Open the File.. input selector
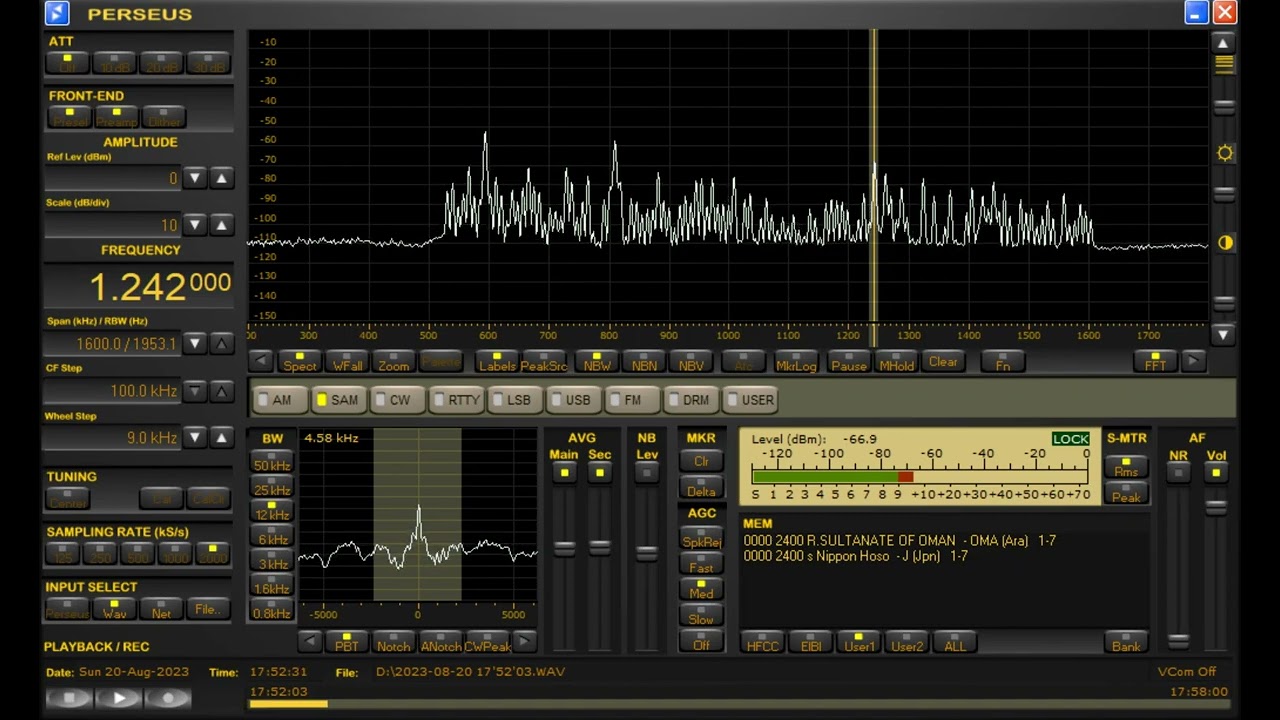Viewport: 1280px width, 720px height. (x=207, y=608)
